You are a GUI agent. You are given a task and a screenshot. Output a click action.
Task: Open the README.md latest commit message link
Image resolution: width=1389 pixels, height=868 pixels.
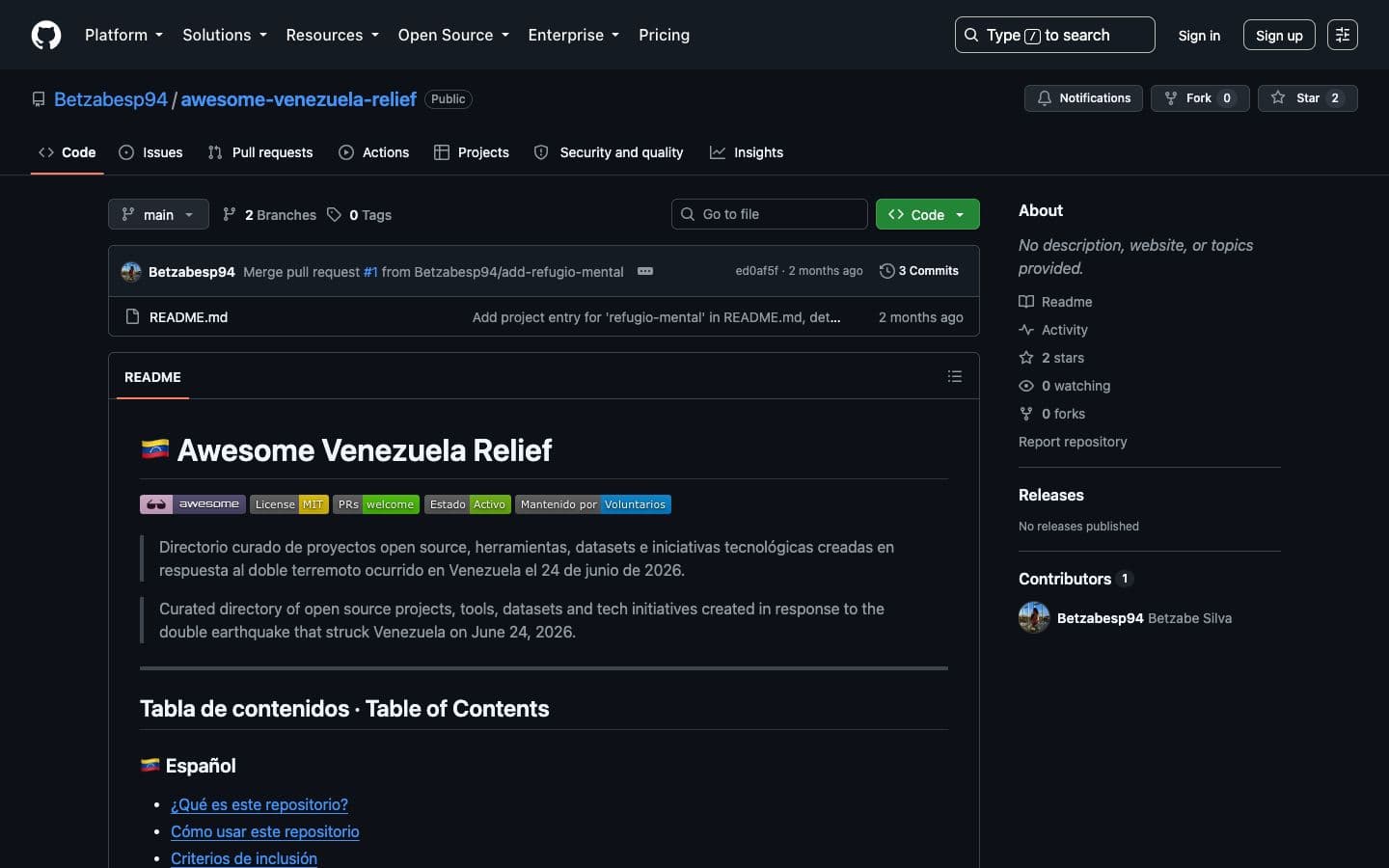(656, 317)
